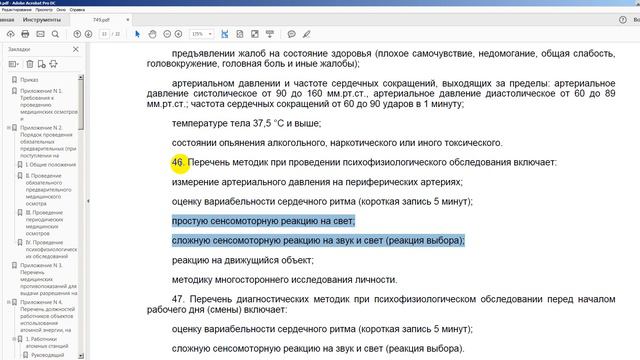This screenshot has height=360, width=640.
Task: Open the Окно menu
Action: 61,9
